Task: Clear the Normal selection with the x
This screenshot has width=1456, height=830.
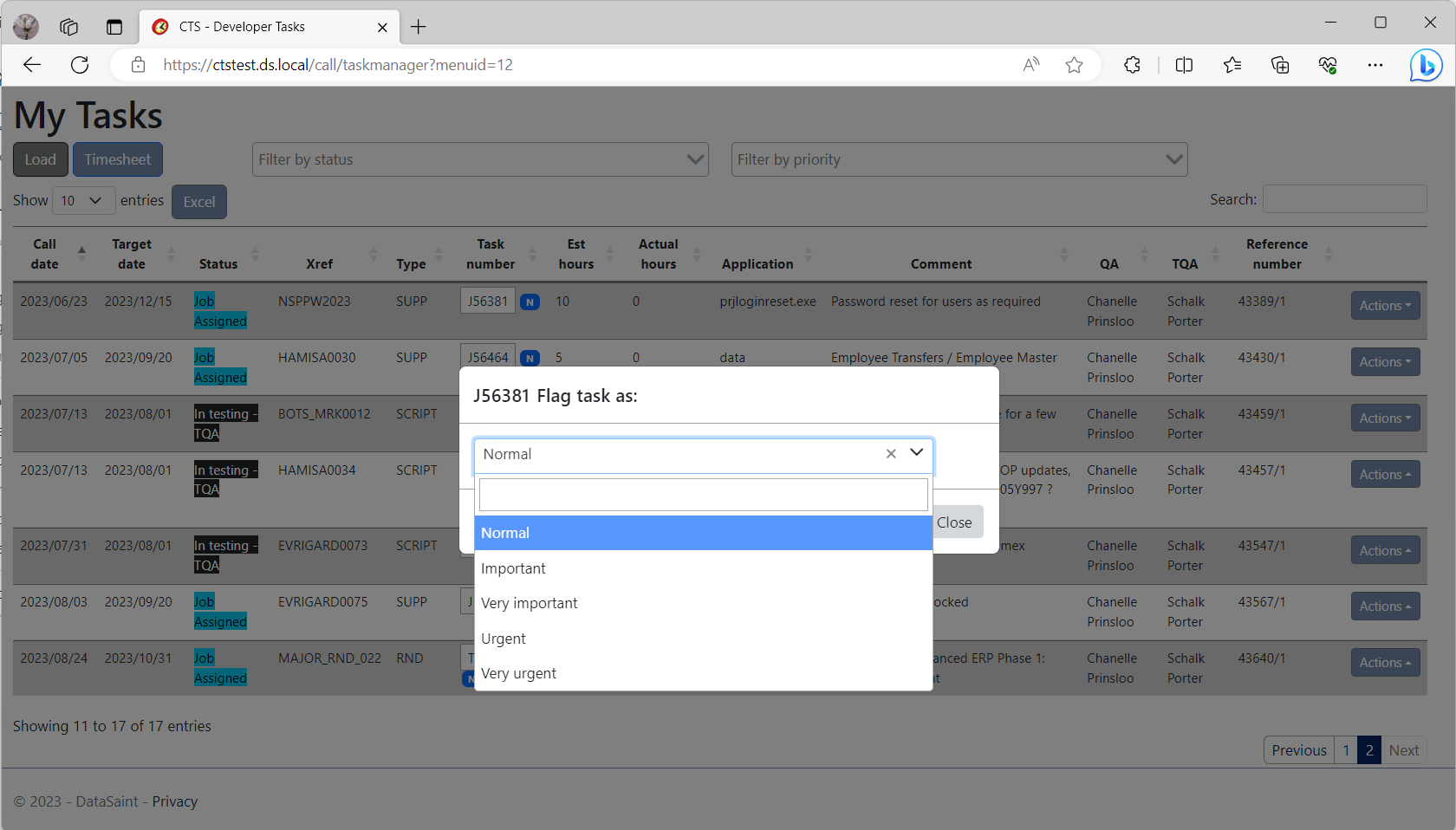Action: tap(891, 454)
